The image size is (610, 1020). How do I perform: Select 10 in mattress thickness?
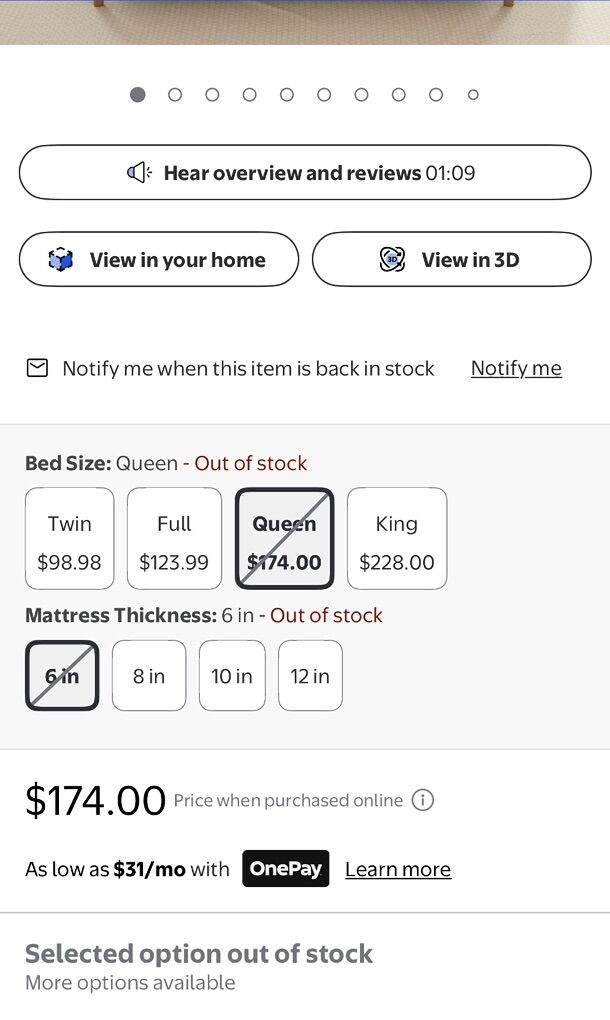pyautogui.click(x=232, y=676)
